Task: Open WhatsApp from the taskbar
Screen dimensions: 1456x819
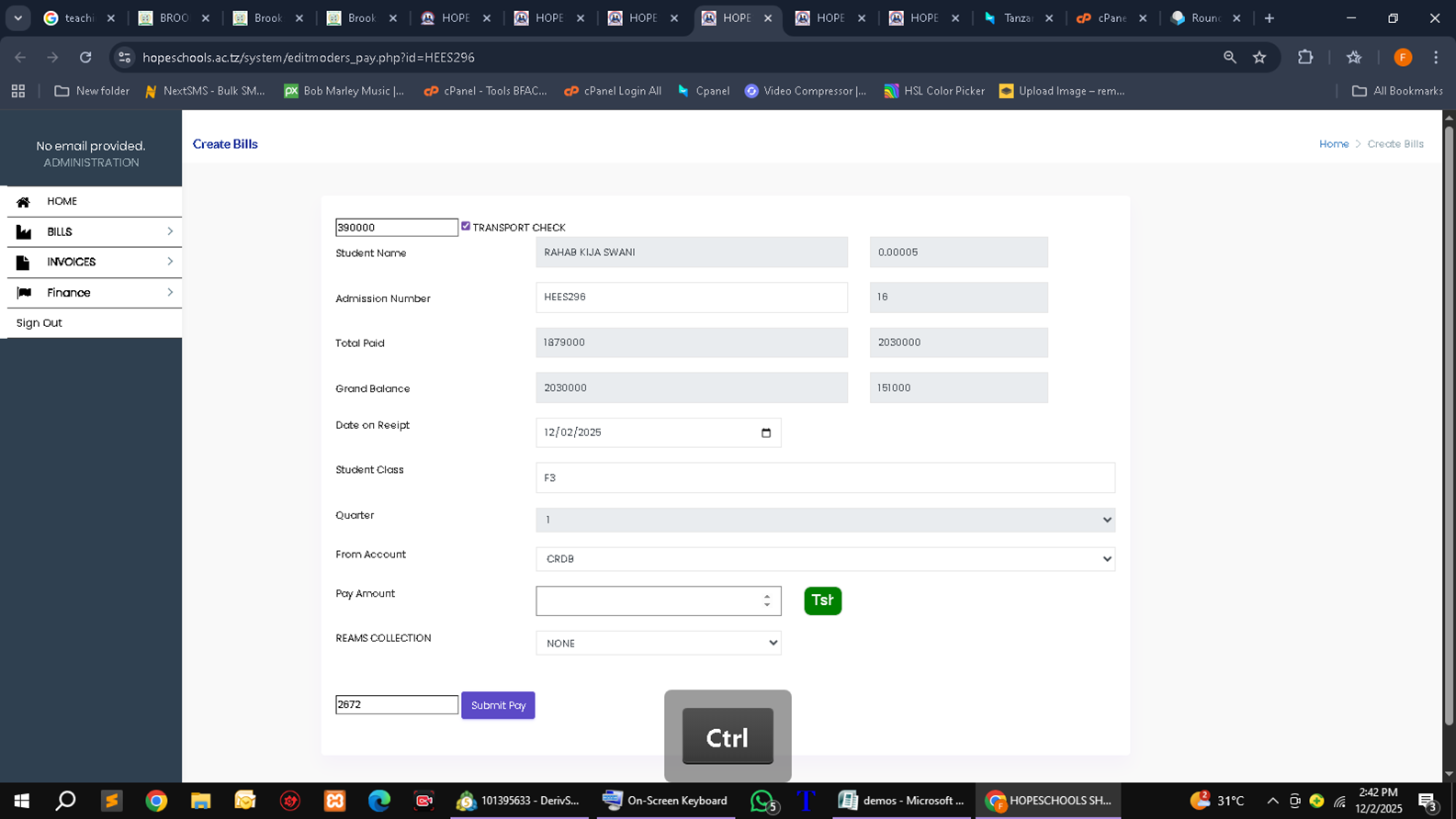Action: point(762,801)
